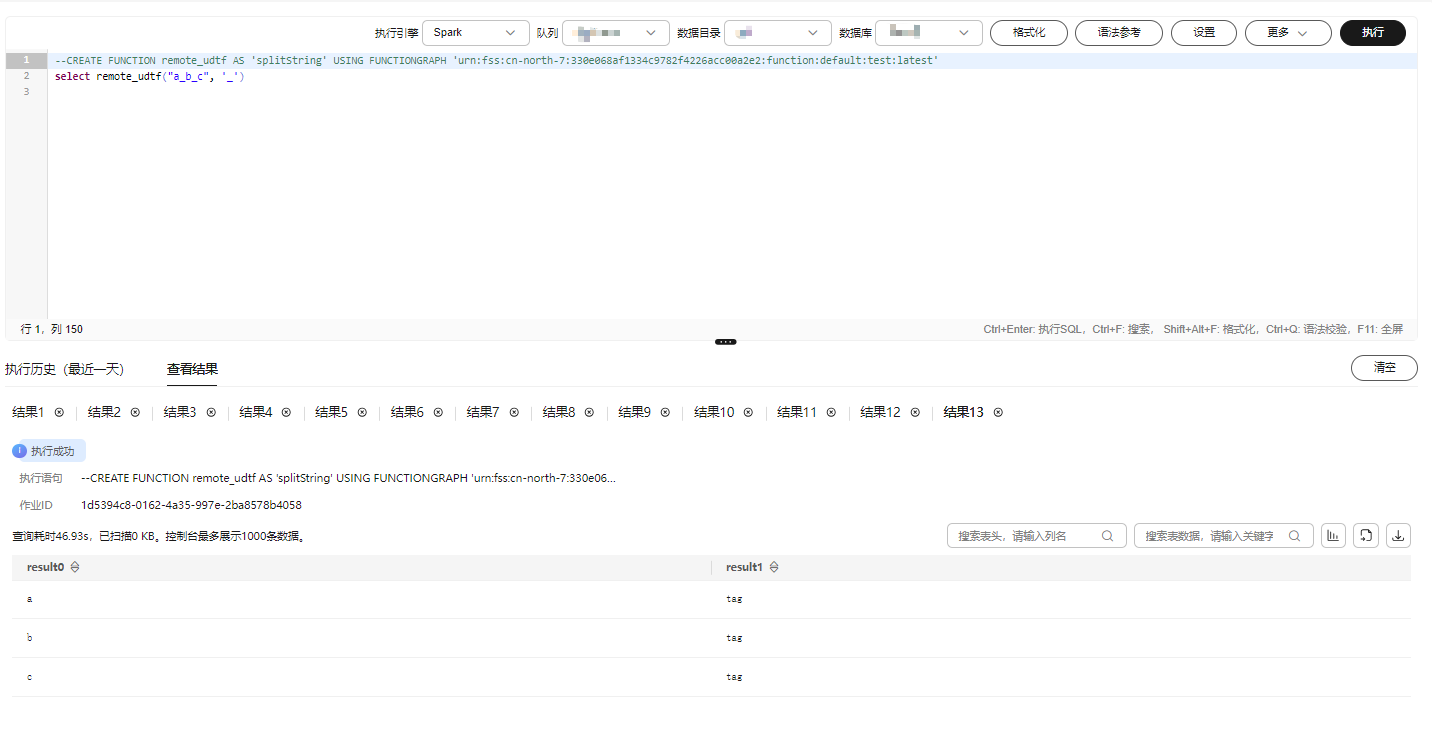Screen dimensions: 1432x730
Task: Select the 结果12 result tab
Action: pos(880,412)
